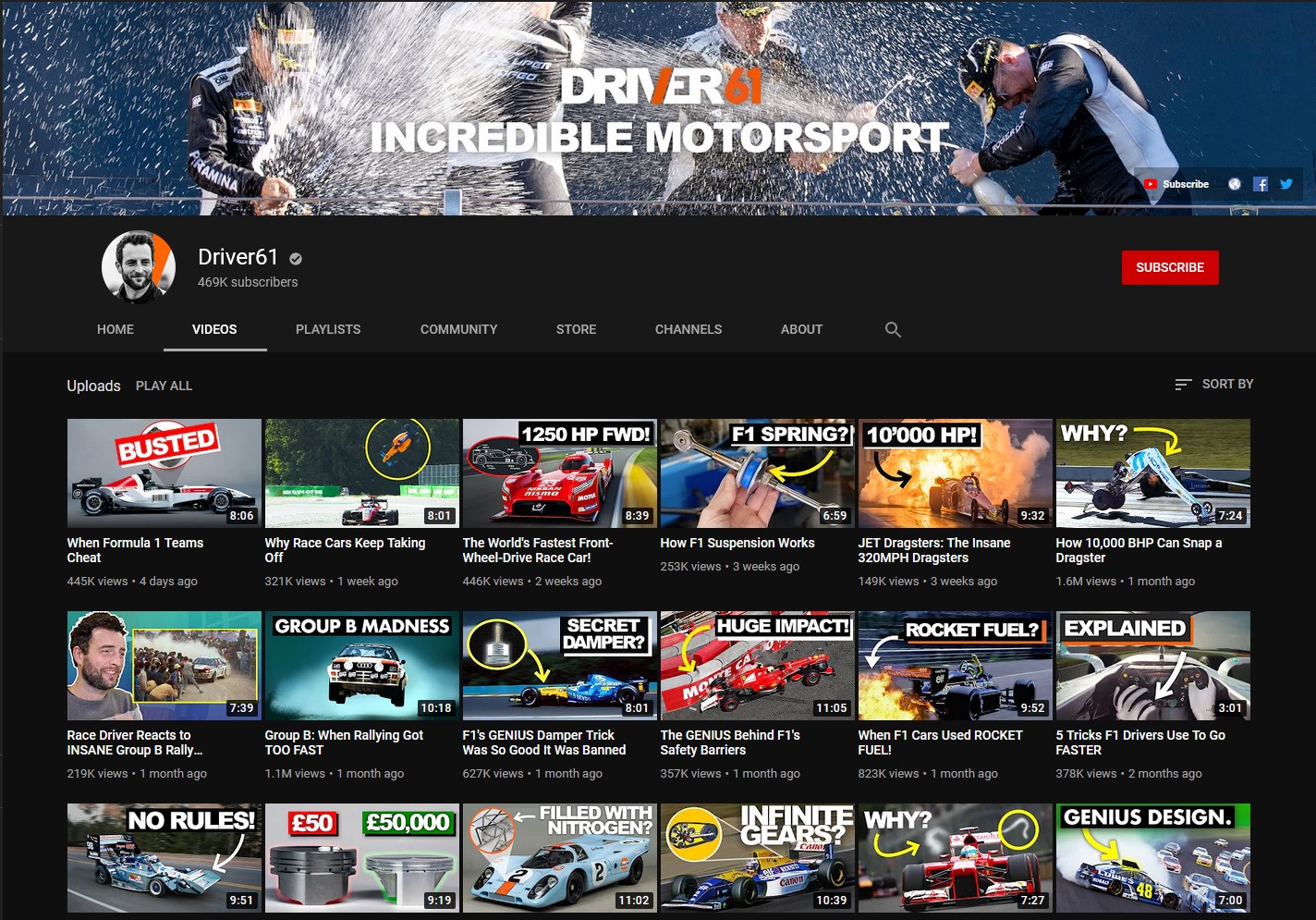Open the '1250 HP FWD!' thumbnail

[559, 473]
